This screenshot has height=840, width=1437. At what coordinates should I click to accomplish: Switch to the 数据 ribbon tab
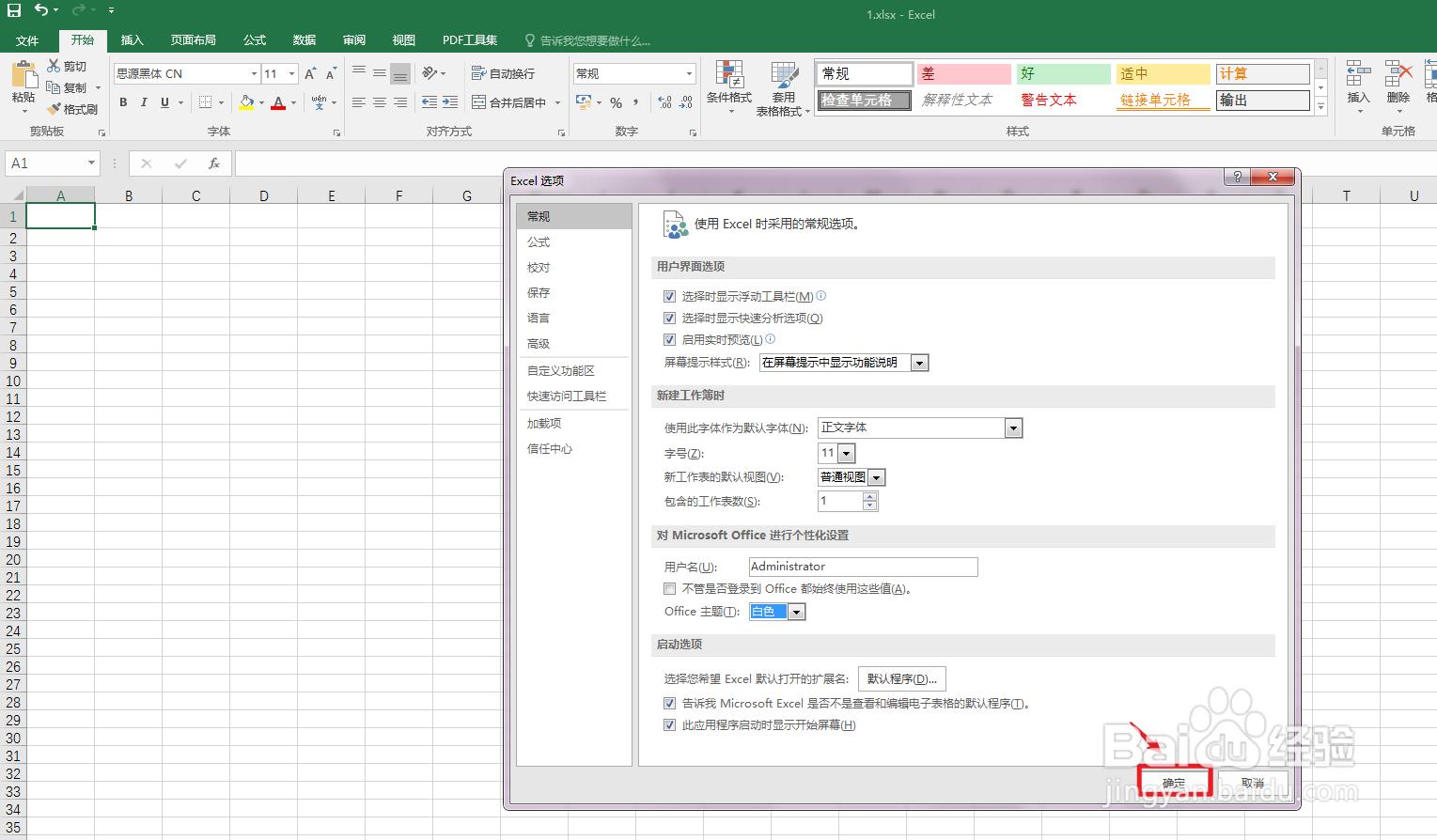[x=305, y=40]
